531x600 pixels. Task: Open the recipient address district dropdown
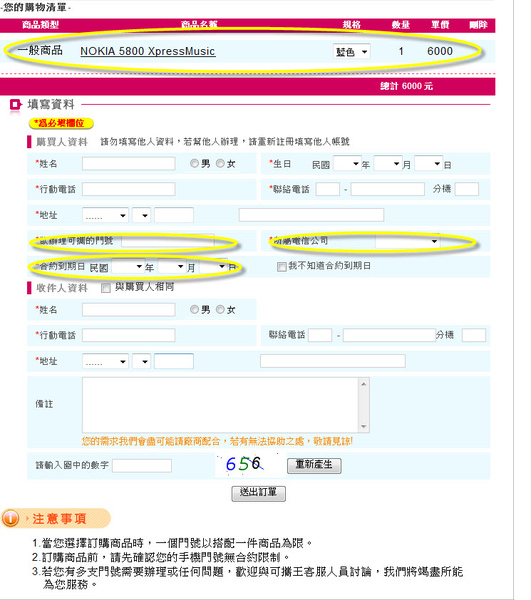tap(142, 361)
